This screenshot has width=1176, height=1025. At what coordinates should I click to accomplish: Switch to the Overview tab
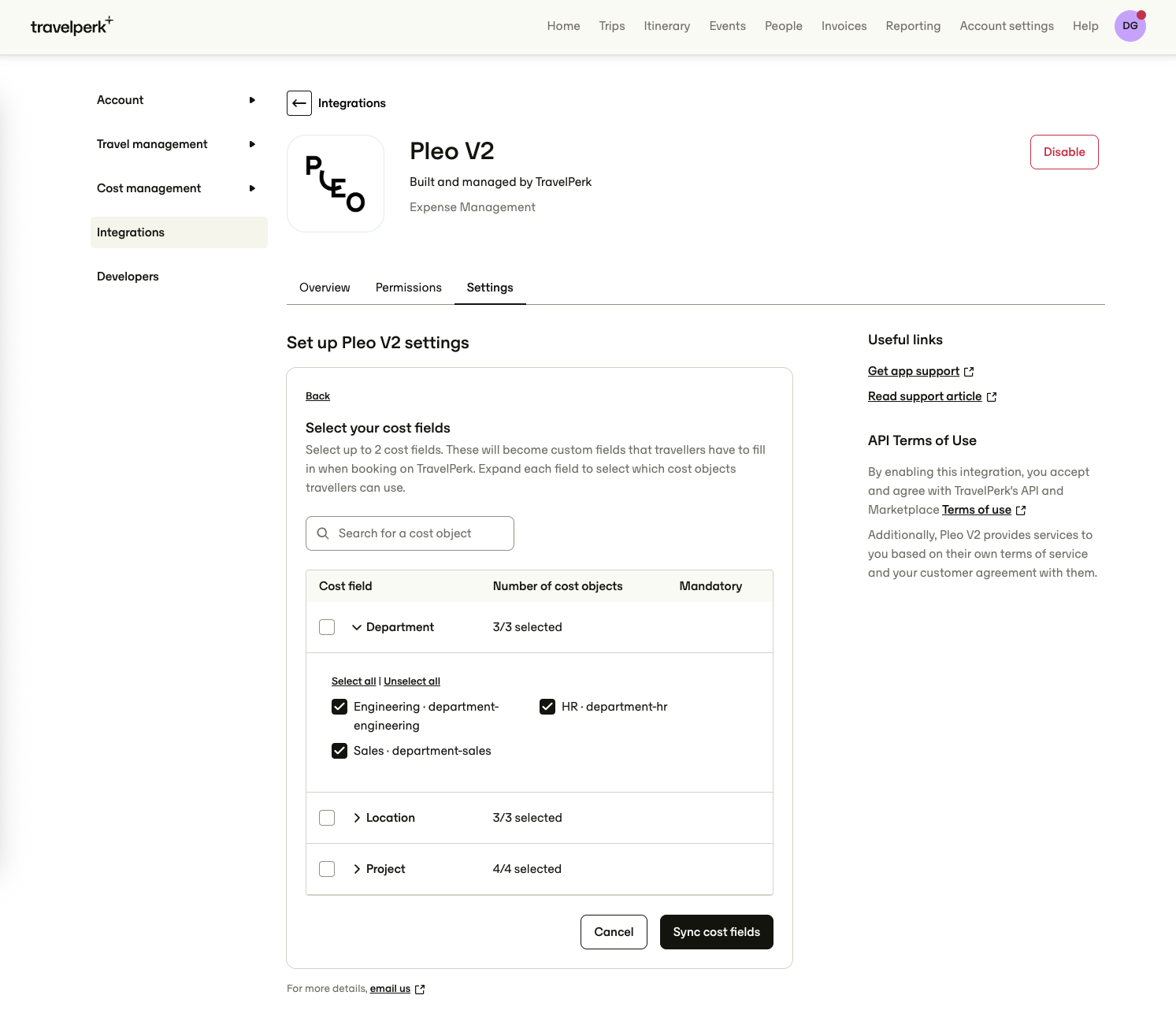tap(325, 288)
